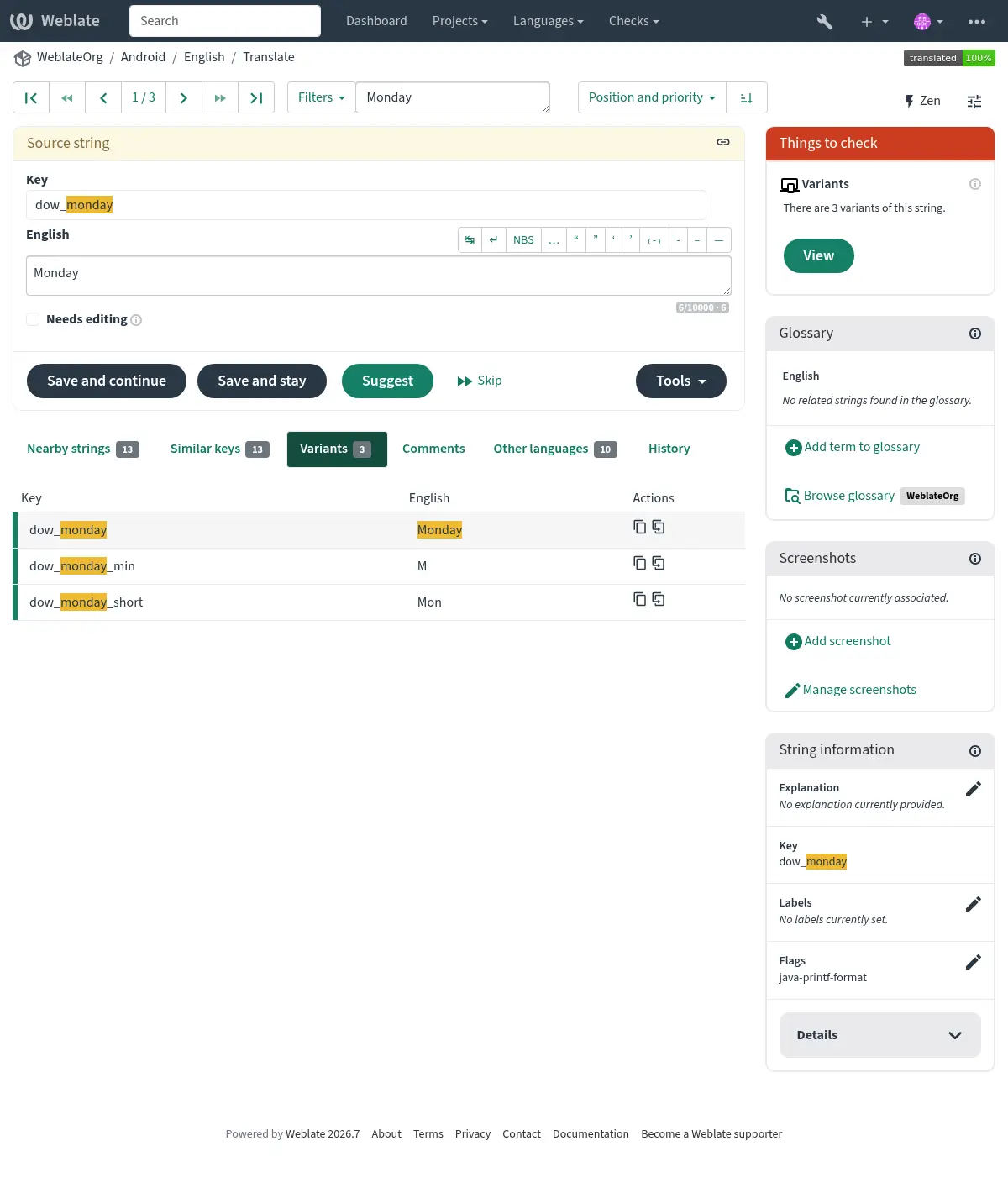Go to the previous string
Screen dimensions: 1008x1193
click(103, 97)
